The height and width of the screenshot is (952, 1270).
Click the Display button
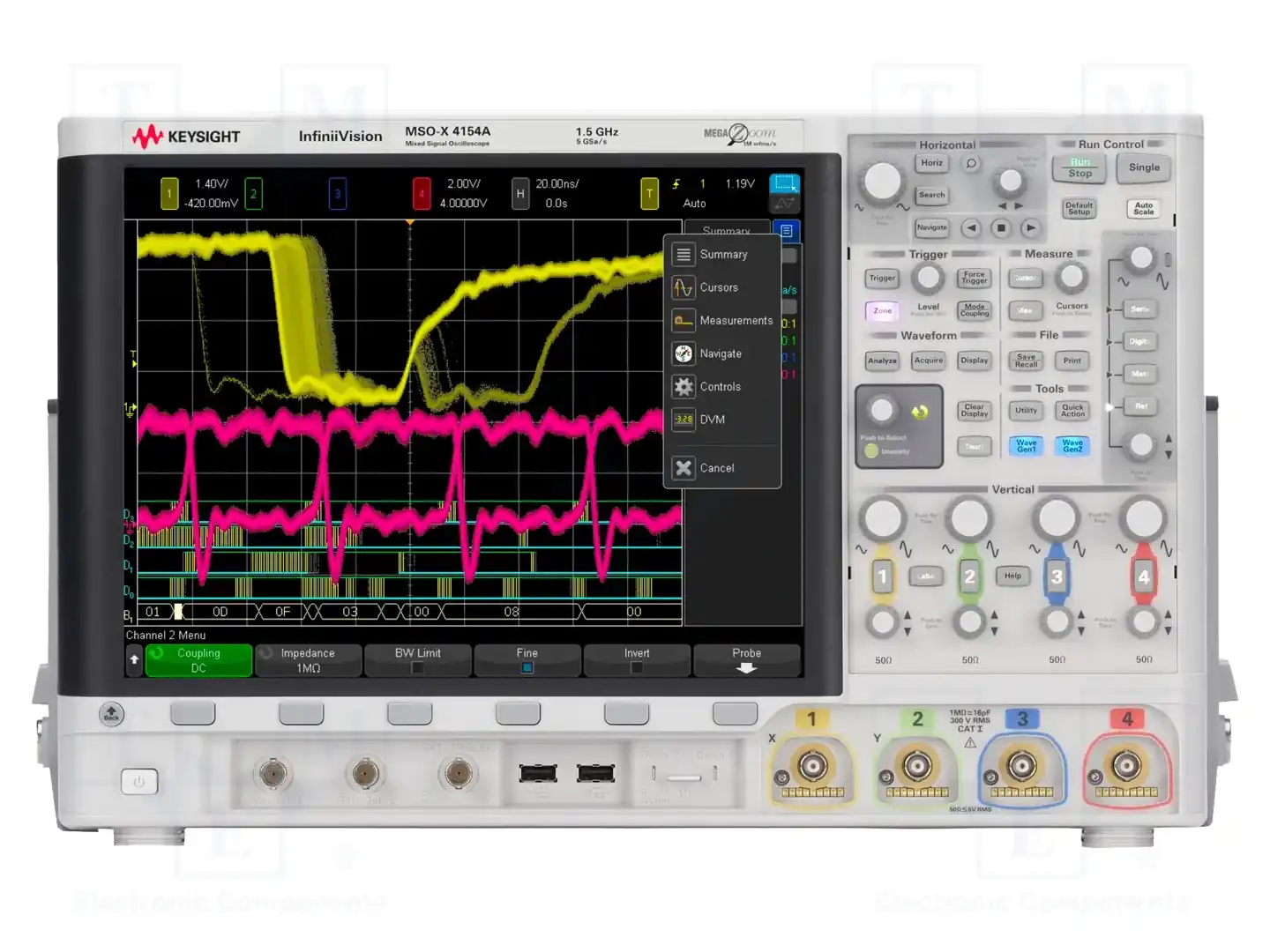pyautogui.click(x=975, y=361)
